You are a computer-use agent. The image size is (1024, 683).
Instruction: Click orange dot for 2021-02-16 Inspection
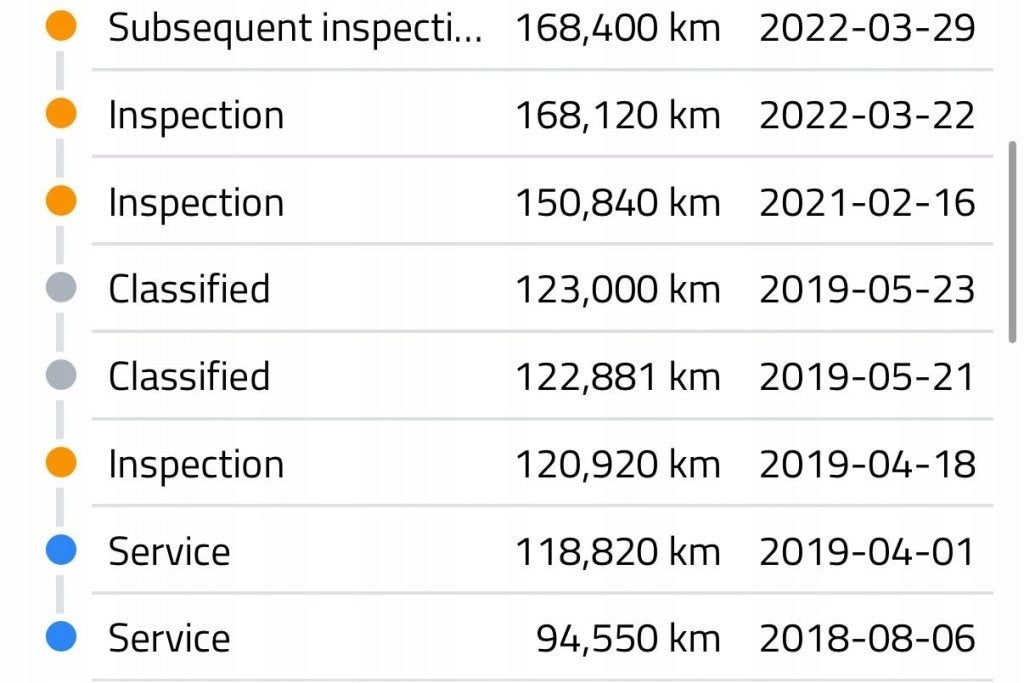coord(61,200)
